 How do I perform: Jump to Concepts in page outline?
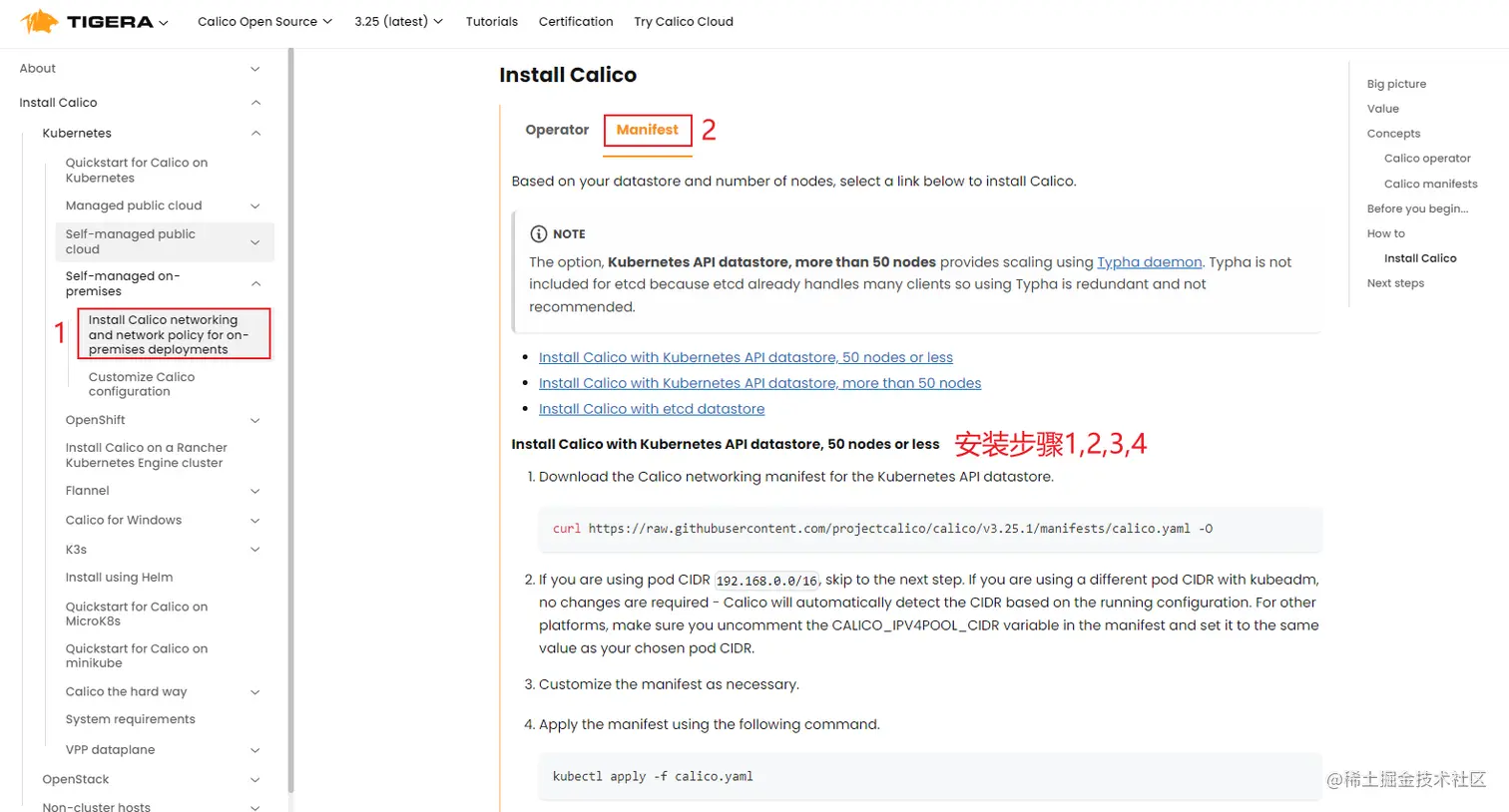tap(1393, 134)
